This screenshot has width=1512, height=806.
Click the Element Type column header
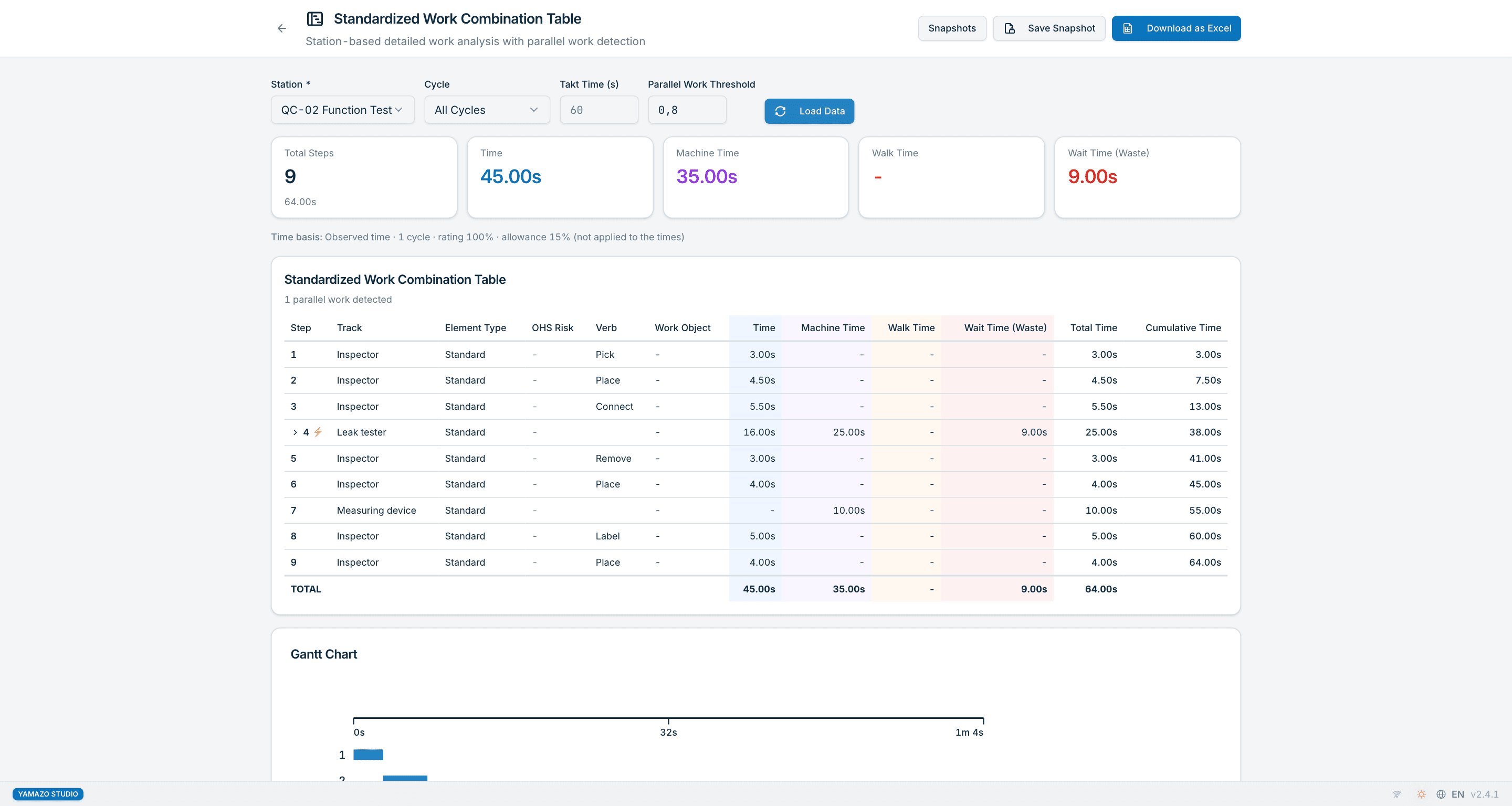pos(475,328)
